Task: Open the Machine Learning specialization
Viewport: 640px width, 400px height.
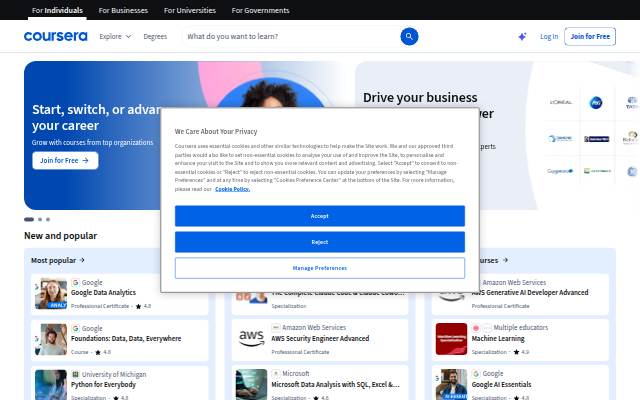Action: 498,339
